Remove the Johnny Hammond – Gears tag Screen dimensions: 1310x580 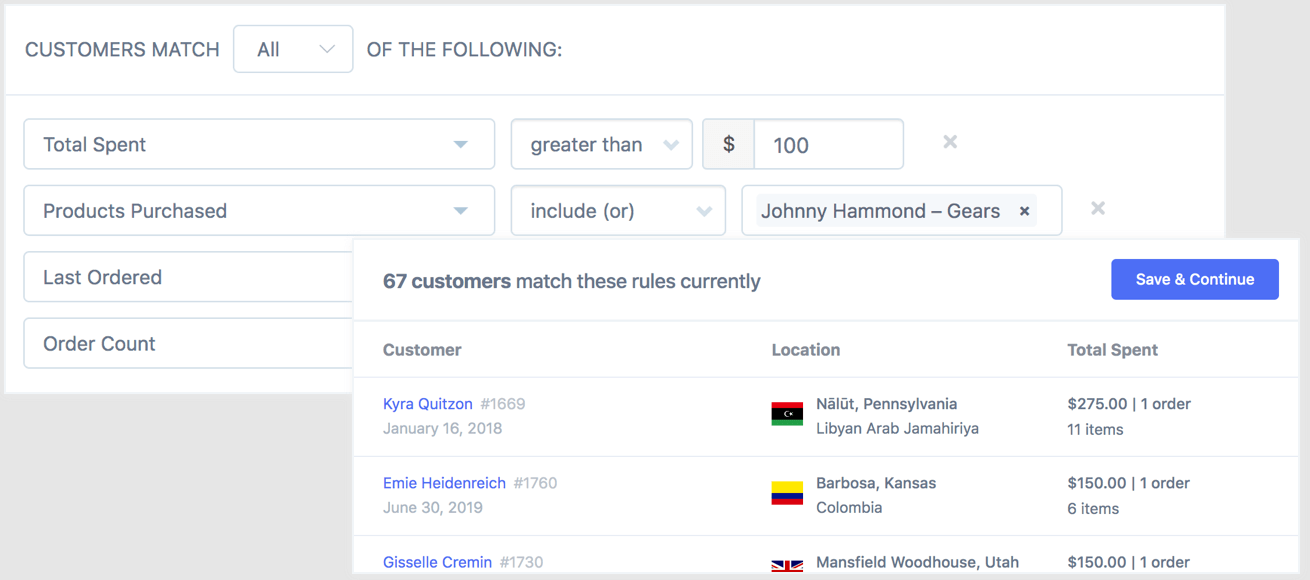point(1024,211)
